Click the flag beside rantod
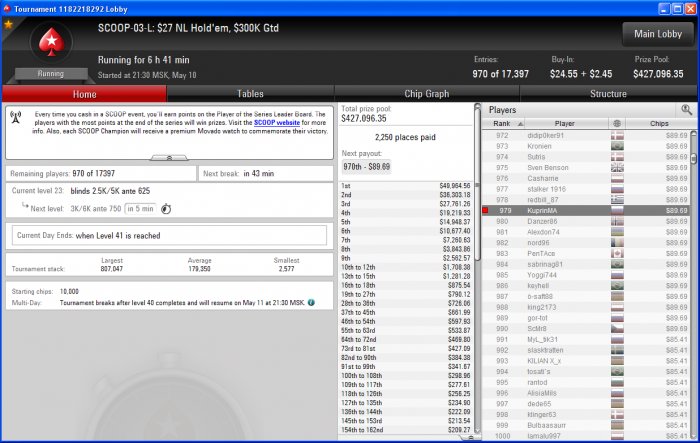700x443 pixels. 617,382
